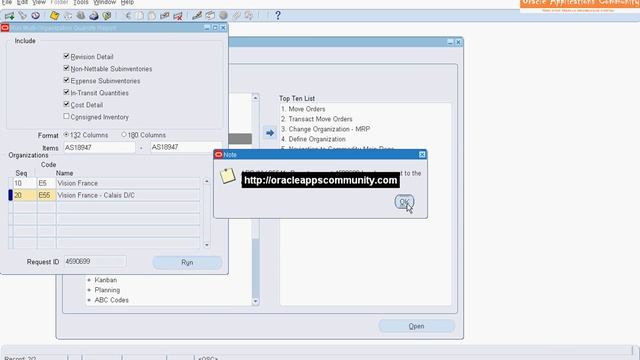Click the Edit Field pencil toolbar icon
Screen dimensions: 640x360
(x=197, y=16)
